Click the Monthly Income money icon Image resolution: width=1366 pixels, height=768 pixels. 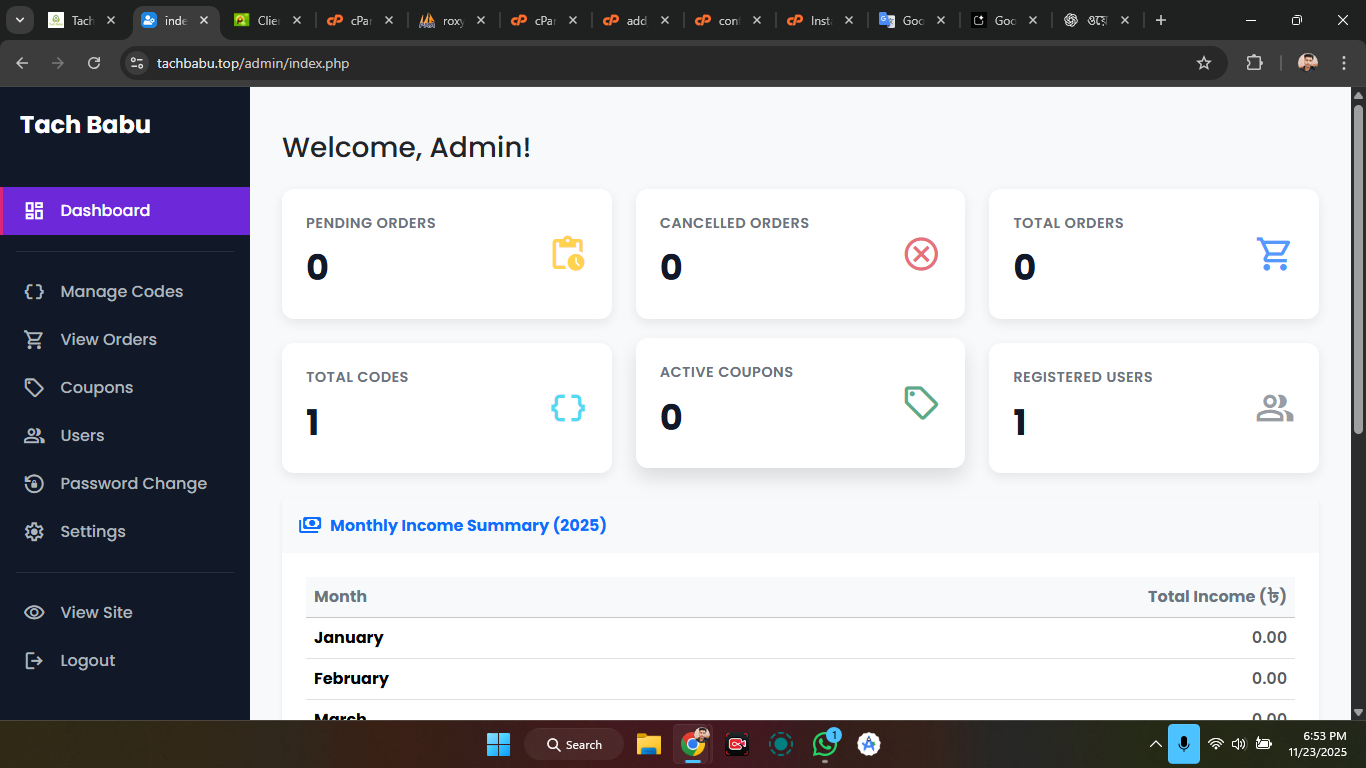pyautogui.click(x=310, y=525)
